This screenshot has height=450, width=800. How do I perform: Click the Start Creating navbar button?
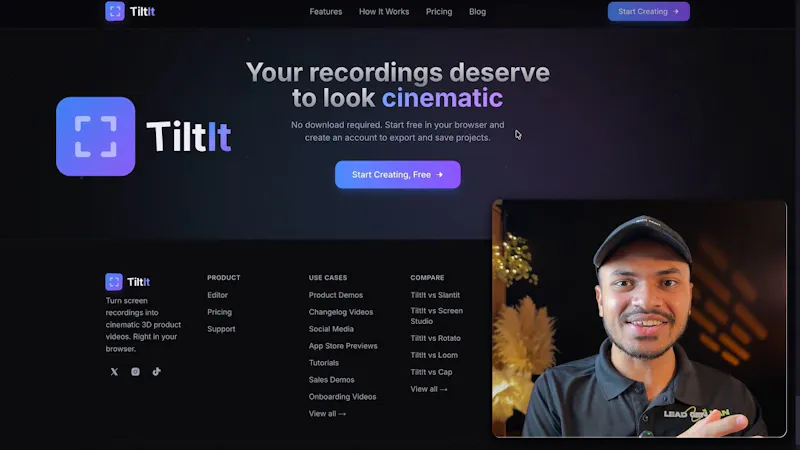[x=648, y=11]
